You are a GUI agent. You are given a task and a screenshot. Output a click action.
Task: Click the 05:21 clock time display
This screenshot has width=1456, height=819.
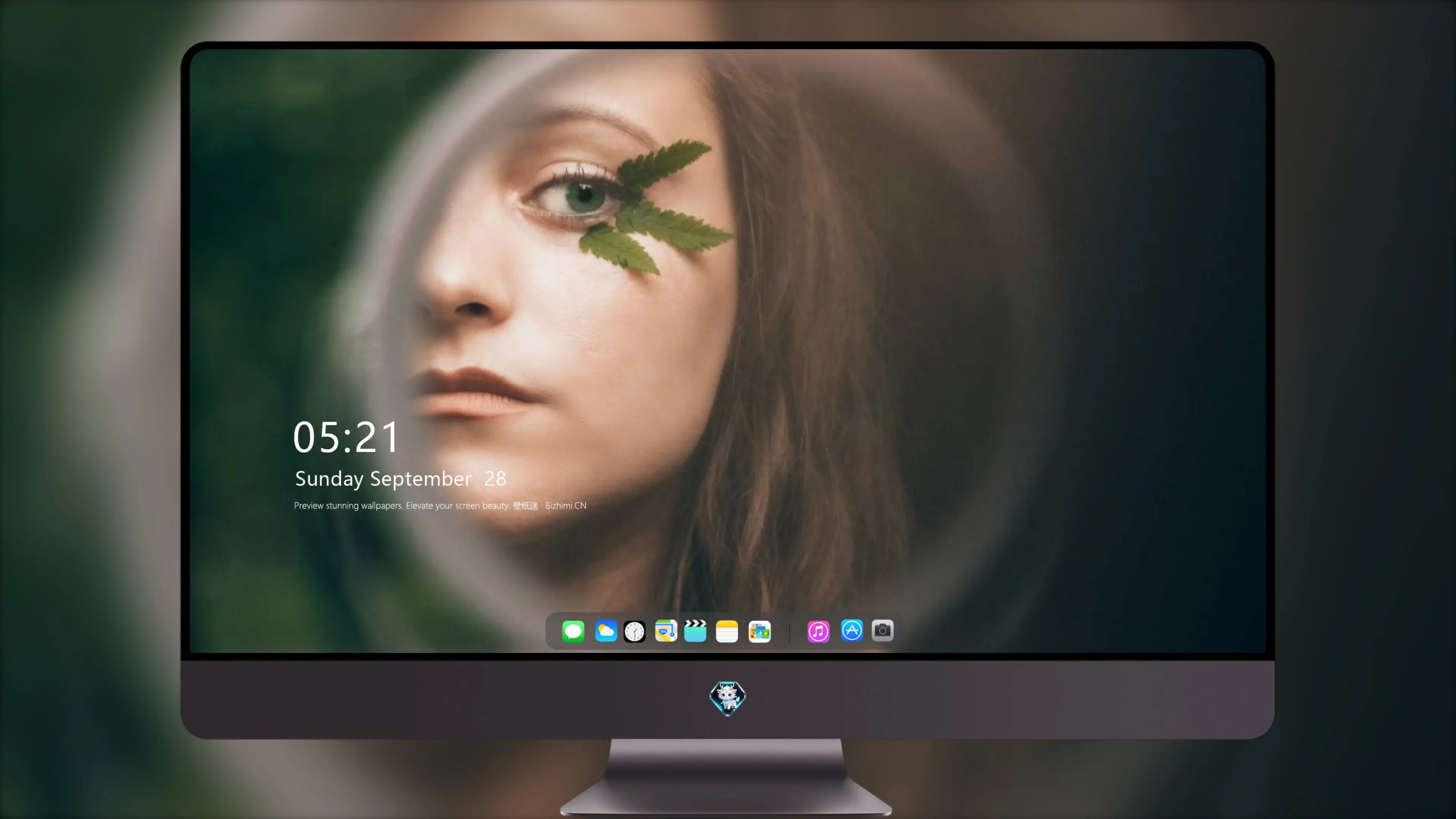coord(346,438)
